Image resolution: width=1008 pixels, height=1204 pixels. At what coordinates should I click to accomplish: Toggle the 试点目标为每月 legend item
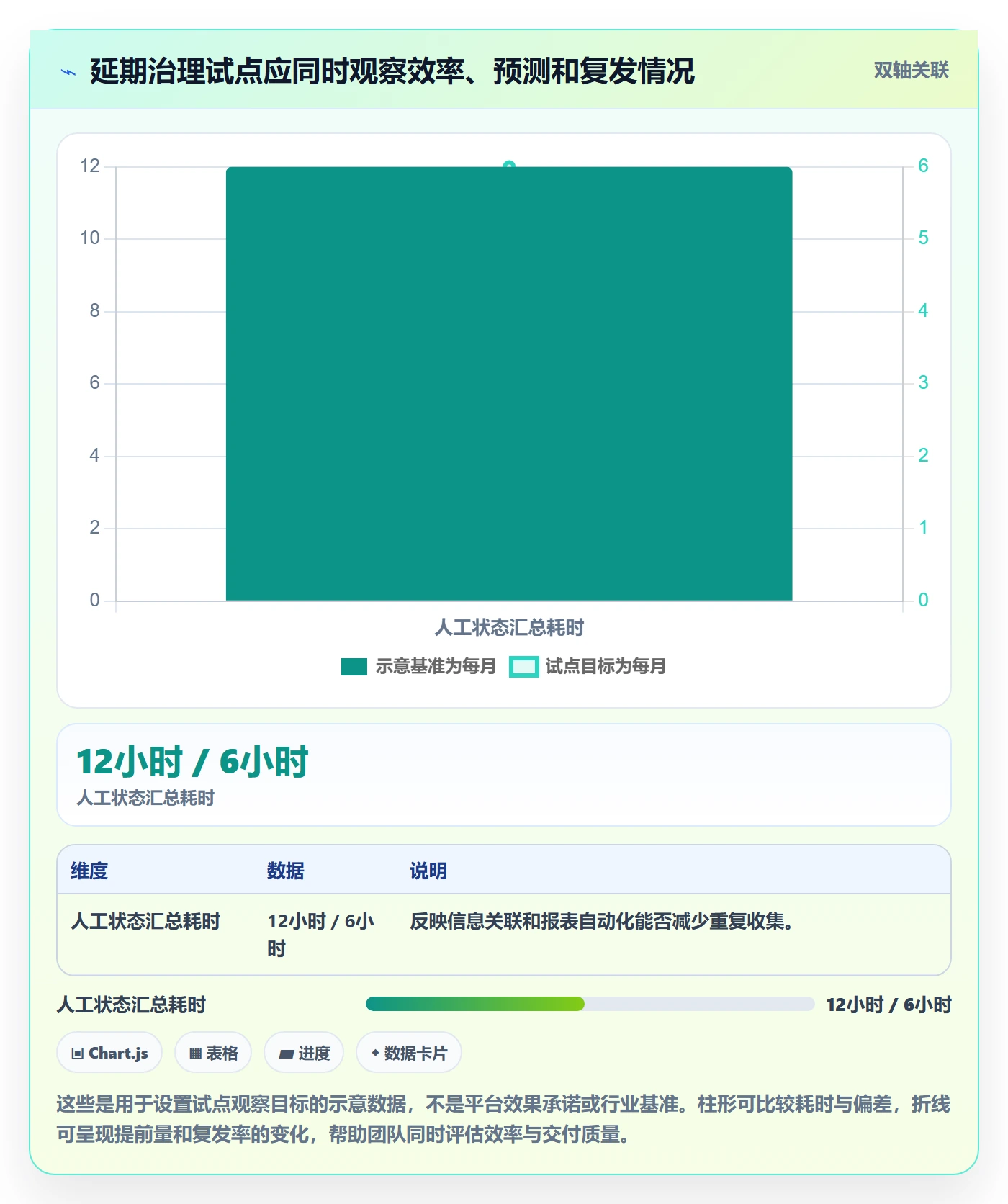pyautogui.click(x=588, y=667)
